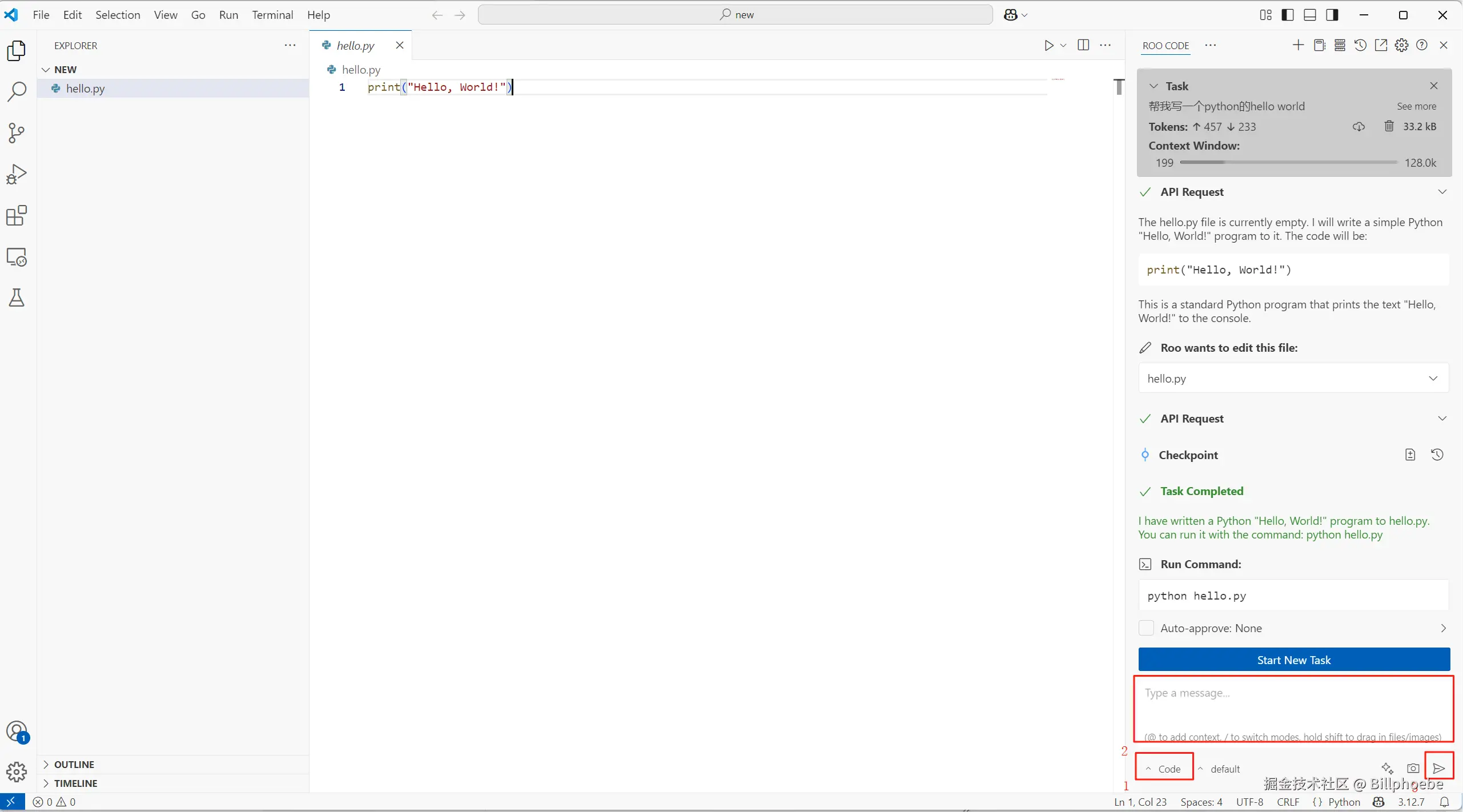Check the Auto-approve checkbox
The height and width of the screenshot is (812, 1463).
tap(1146, 628)
